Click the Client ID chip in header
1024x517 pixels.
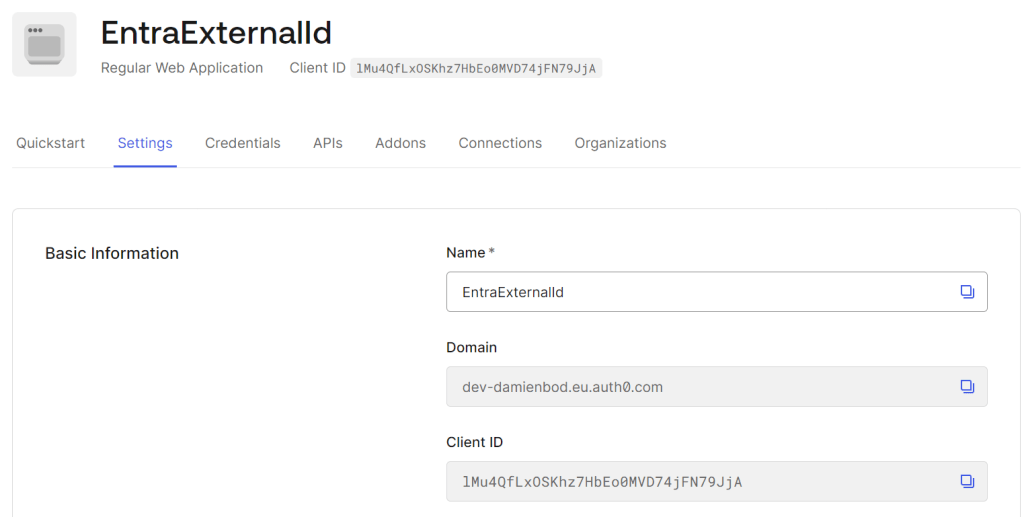click(475, 68)
